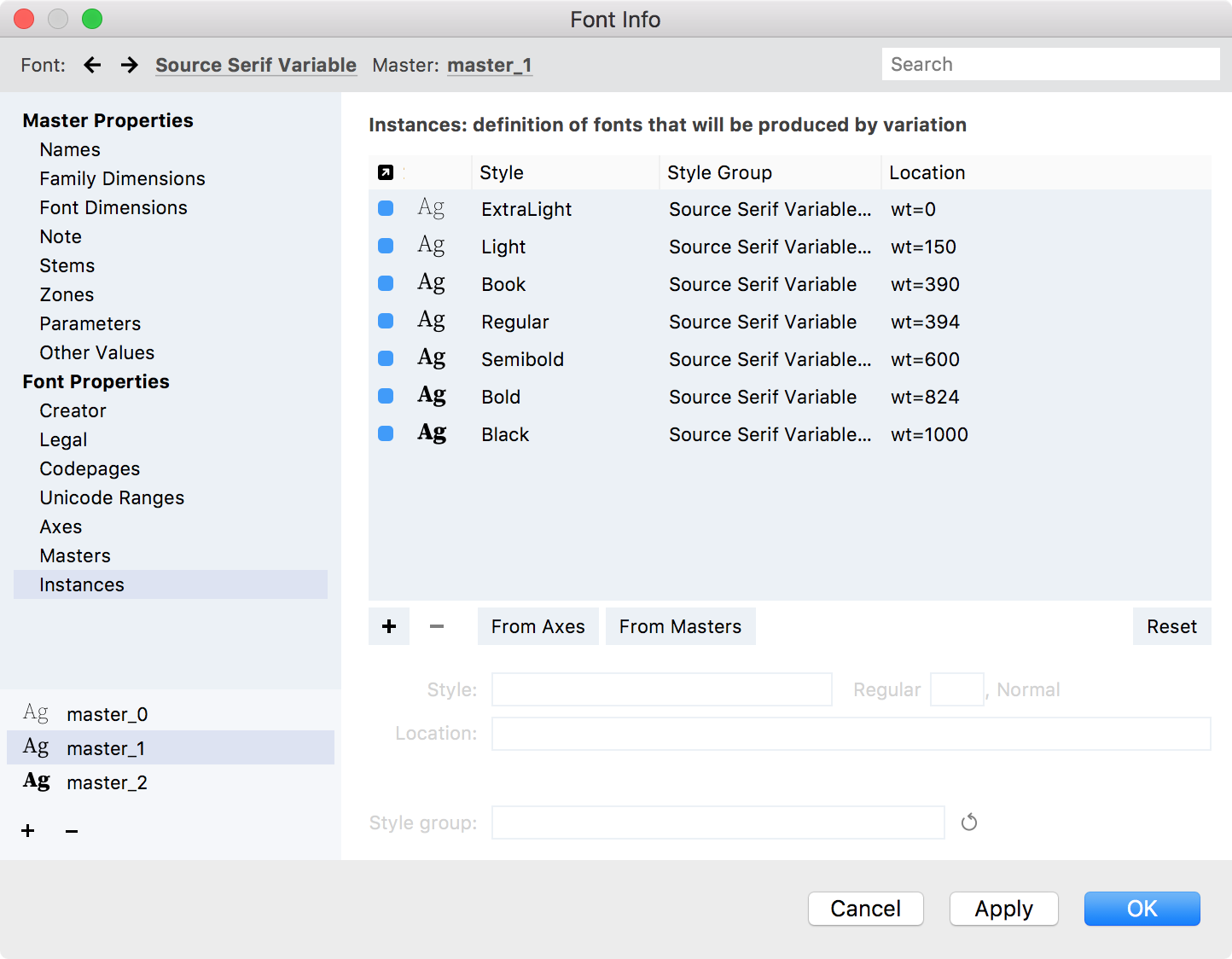
Task: Click From Axes button
Action: (x=538, y=626)
